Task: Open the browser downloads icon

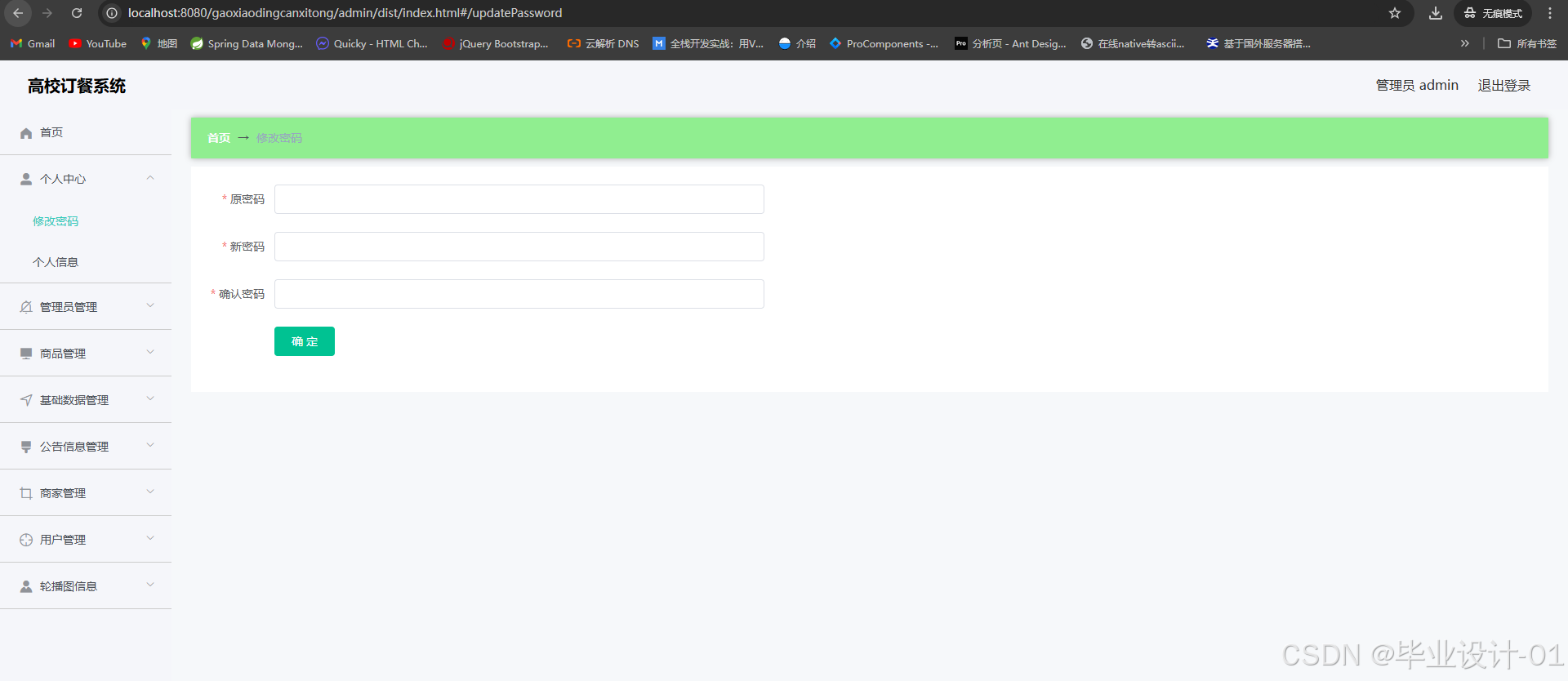Action: pyautogui.click(x=1435, y=13)
